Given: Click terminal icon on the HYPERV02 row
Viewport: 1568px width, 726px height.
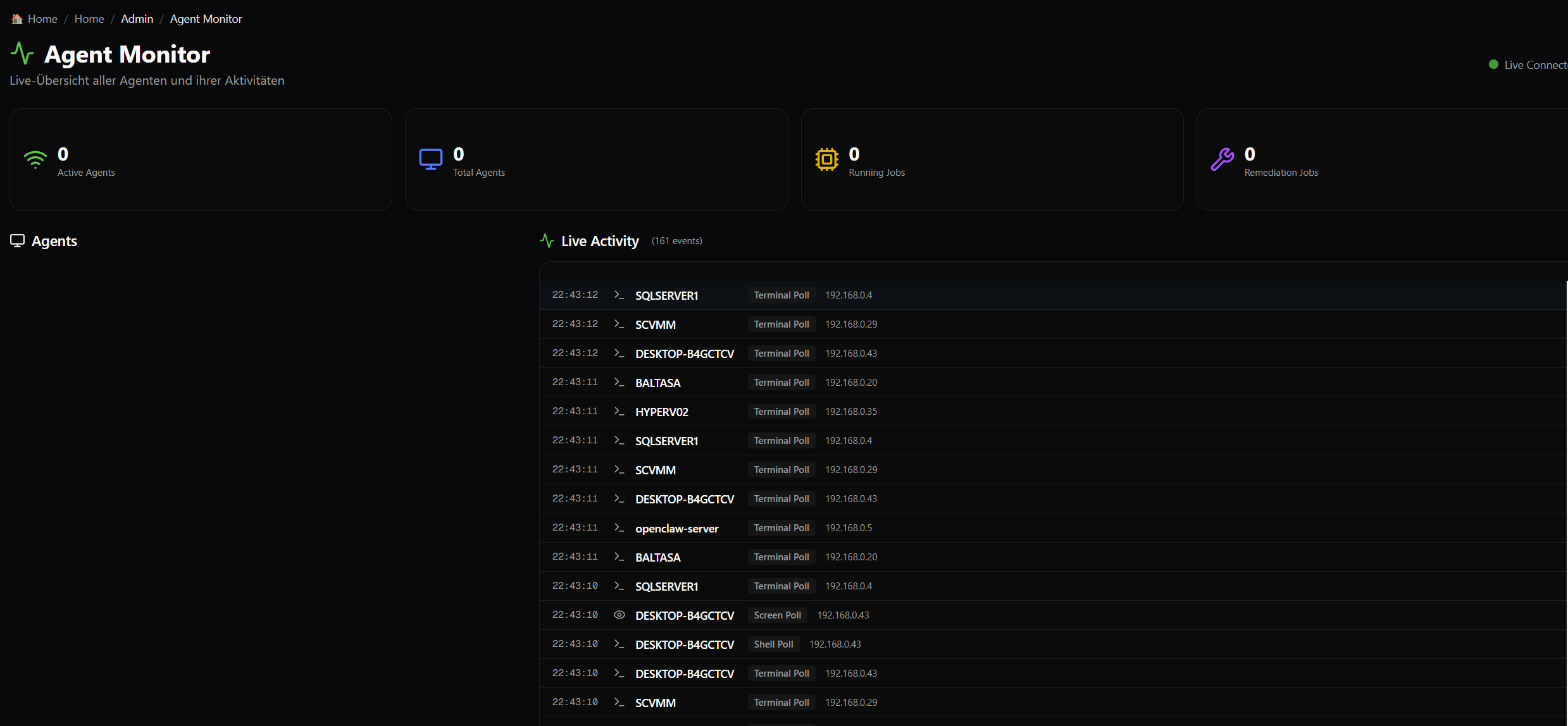Looking at the screenshot, I should (x=619, y=411).
